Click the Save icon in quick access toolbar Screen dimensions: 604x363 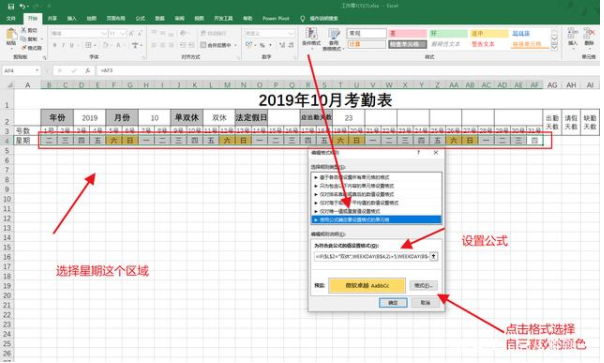pyautogui.click(x=10, y=6)
